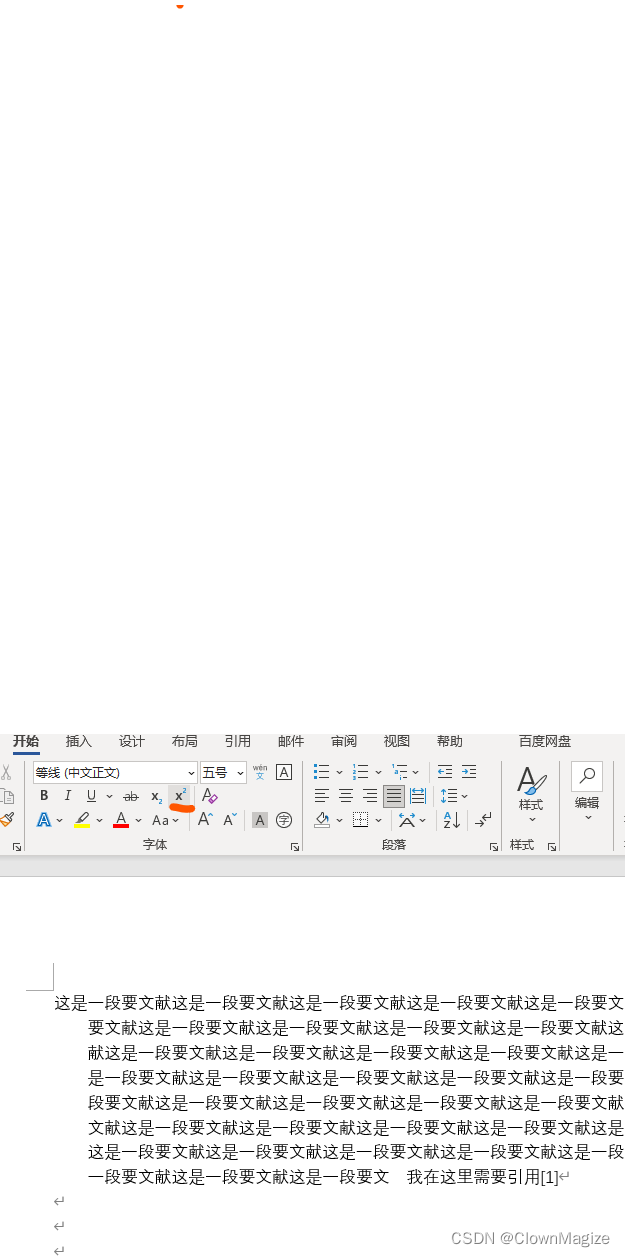Screen dimensions: 625x1257
Task: Apply the yellow text highlight pen
Action: [x=82, y=820]
